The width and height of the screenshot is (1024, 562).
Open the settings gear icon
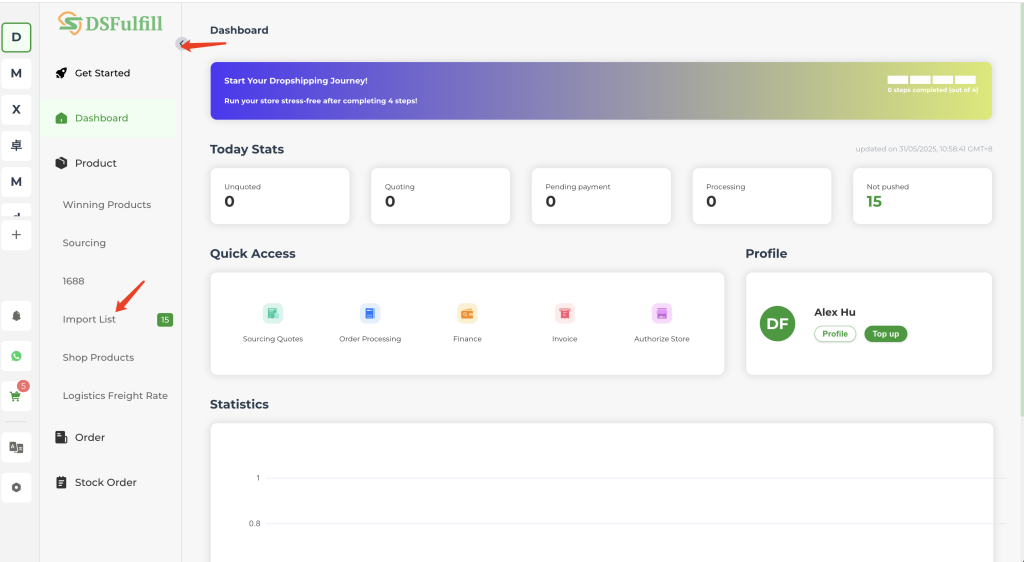tap(16, 487)
